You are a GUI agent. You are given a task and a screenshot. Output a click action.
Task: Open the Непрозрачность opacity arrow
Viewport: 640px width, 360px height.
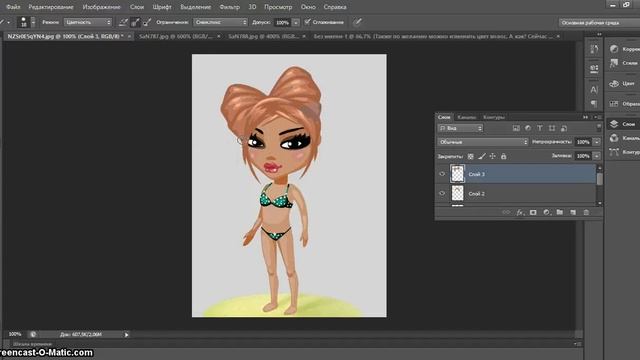point(597,142)
